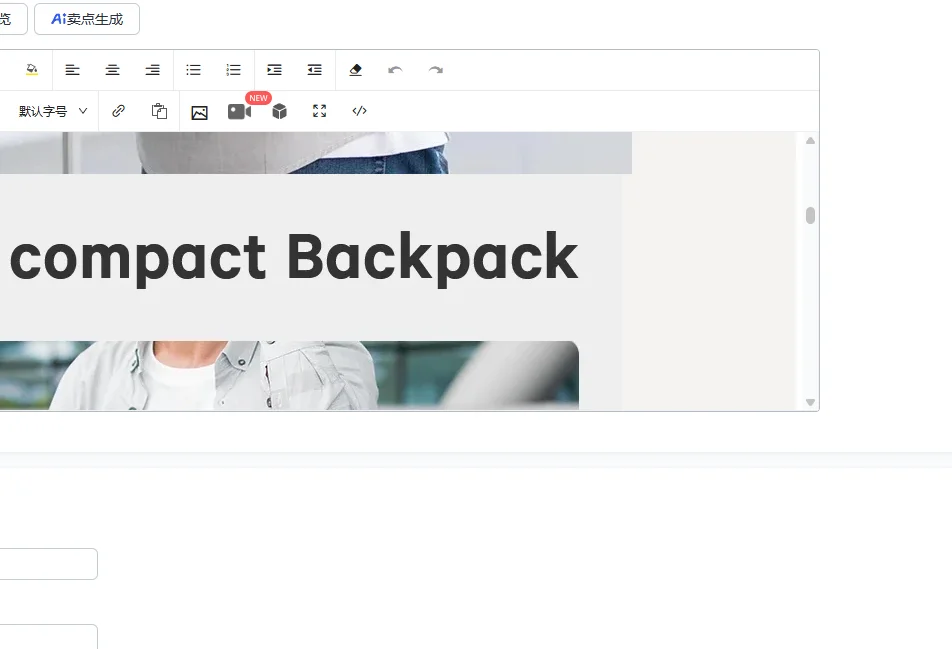Viewport: 952px width, 649px height.
Task: Click the highlight background color icon
Action: pos(32,70)
